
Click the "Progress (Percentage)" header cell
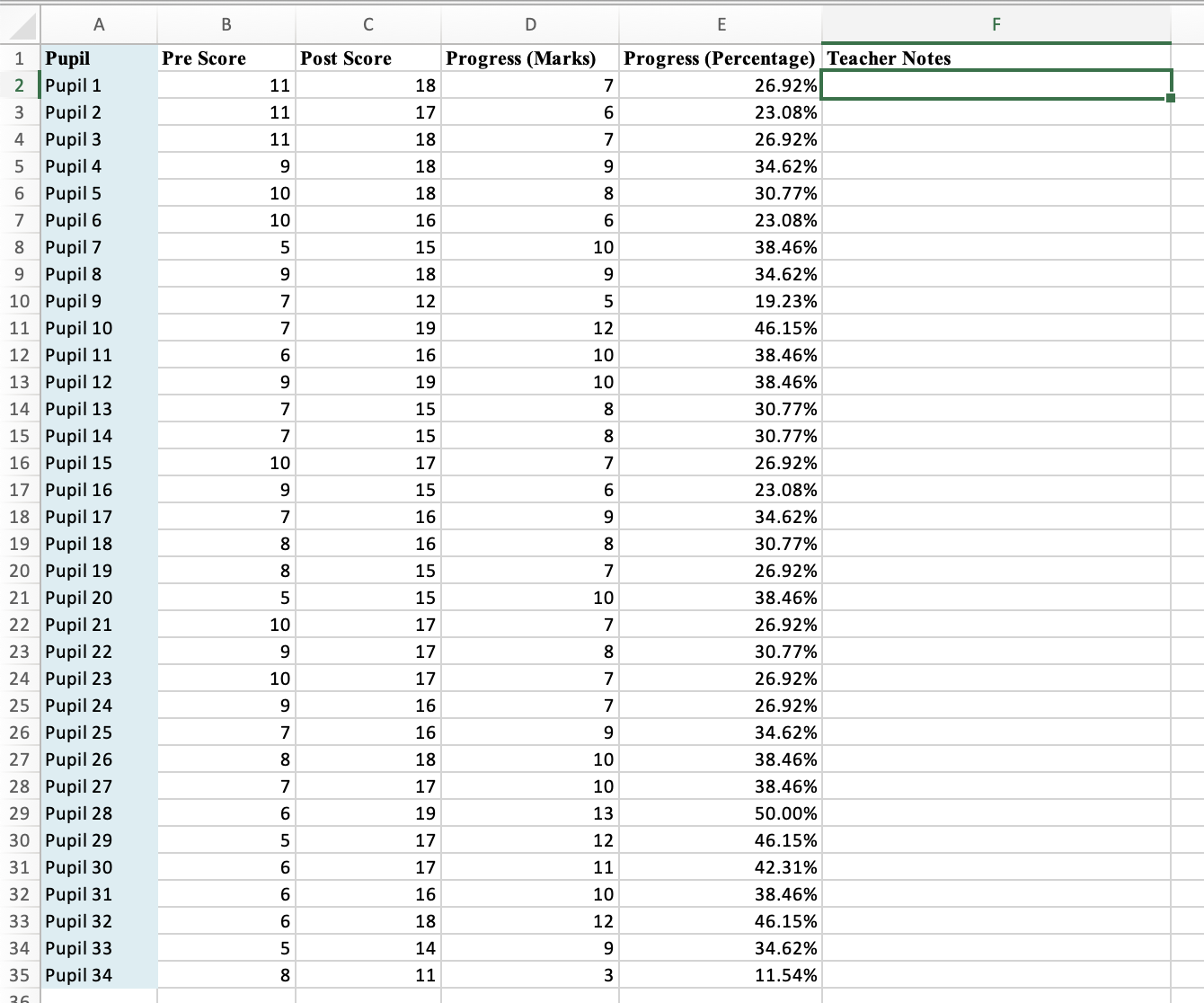[720, 58]
